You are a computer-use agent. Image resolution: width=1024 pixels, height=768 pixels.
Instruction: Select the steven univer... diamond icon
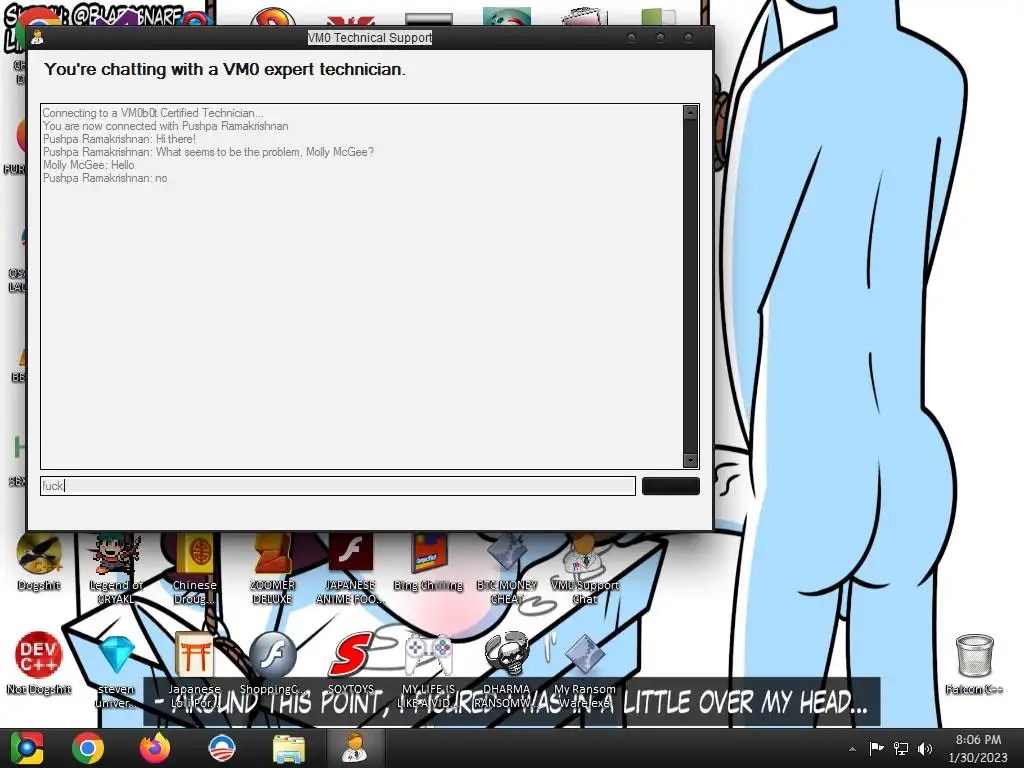116,669
